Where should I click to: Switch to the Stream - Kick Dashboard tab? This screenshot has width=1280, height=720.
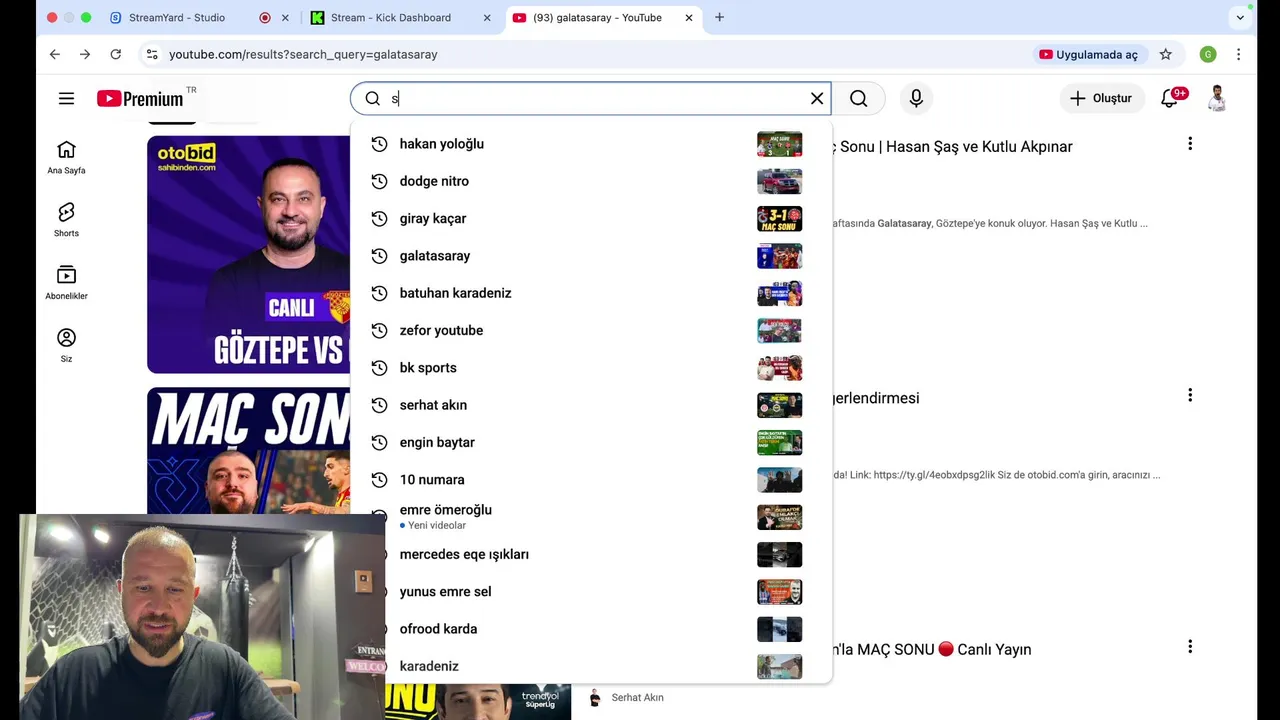coord(390,17)
